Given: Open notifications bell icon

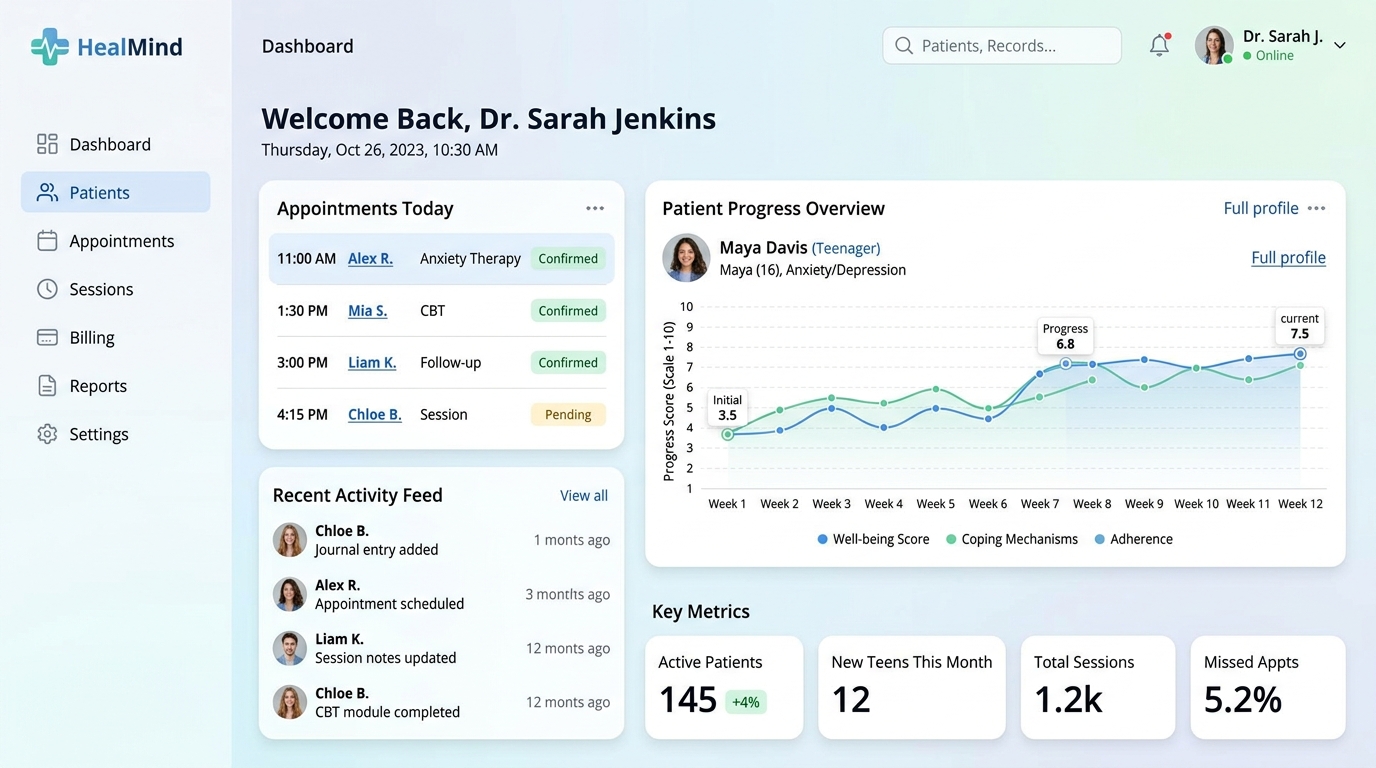Looking at the screenshot, I should (x=1159, y=45).
